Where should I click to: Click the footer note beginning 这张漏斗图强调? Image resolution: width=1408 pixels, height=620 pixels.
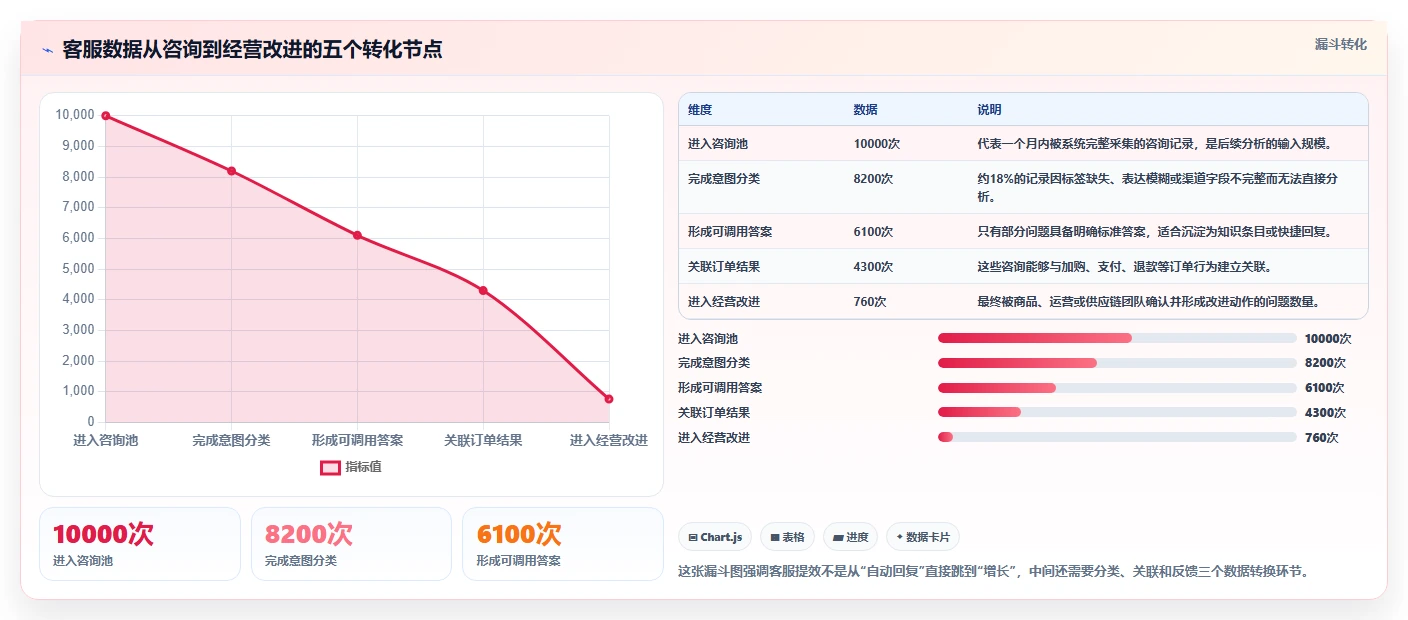994,572
